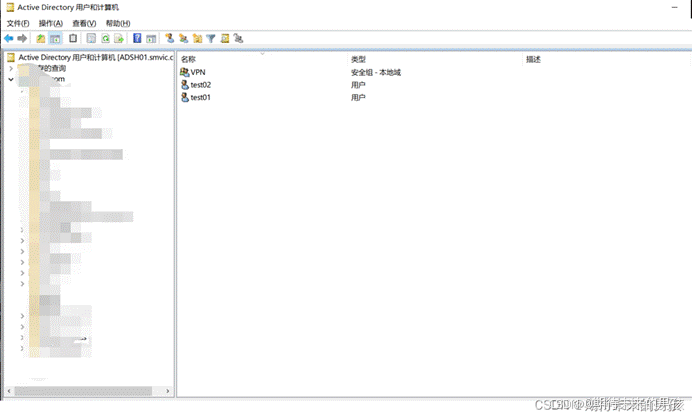Sort list by the 名称 column header

click(x=188, y=59)
